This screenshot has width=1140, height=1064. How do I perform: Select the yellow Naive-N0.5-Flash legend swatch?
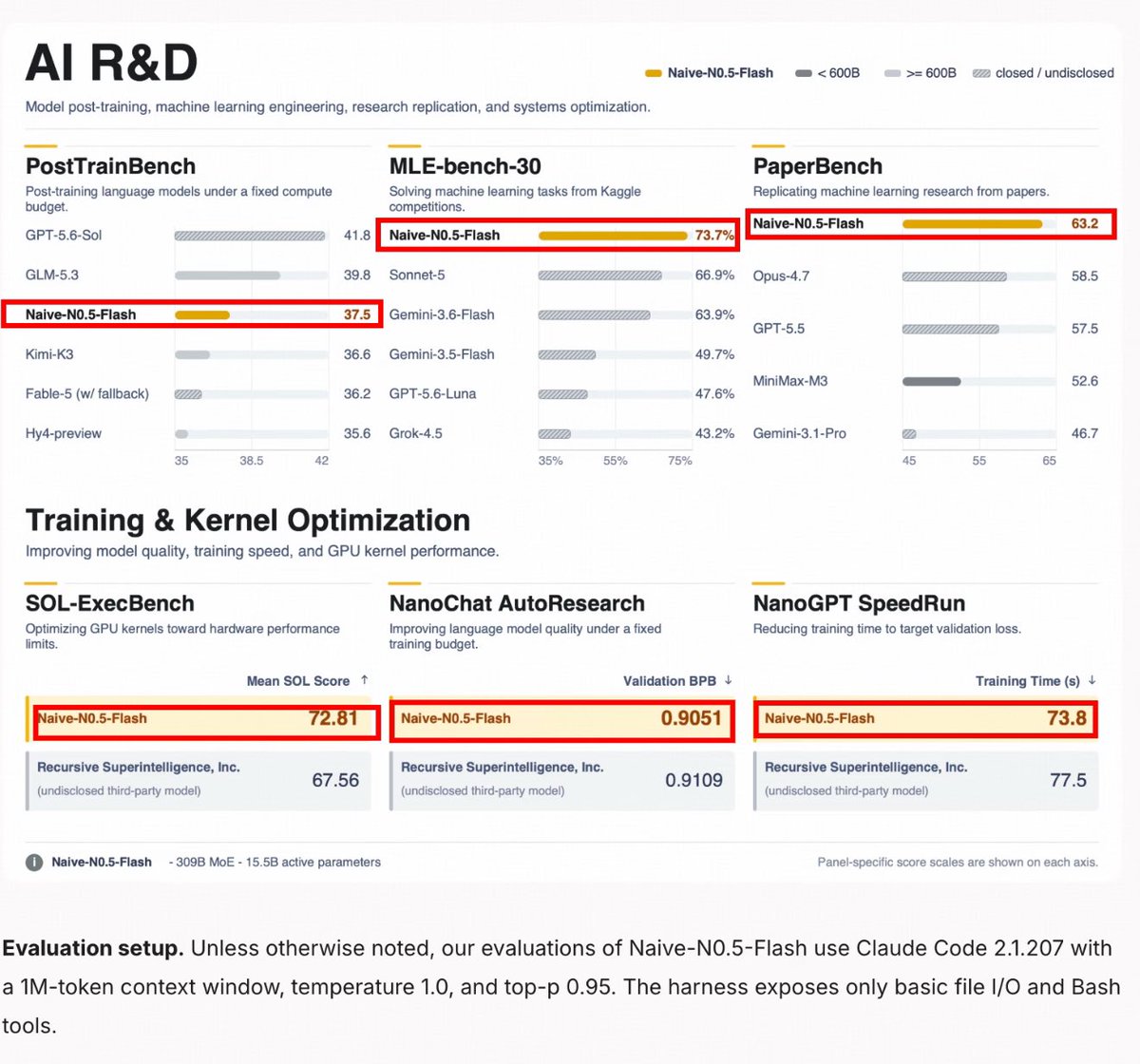point(653,73)
